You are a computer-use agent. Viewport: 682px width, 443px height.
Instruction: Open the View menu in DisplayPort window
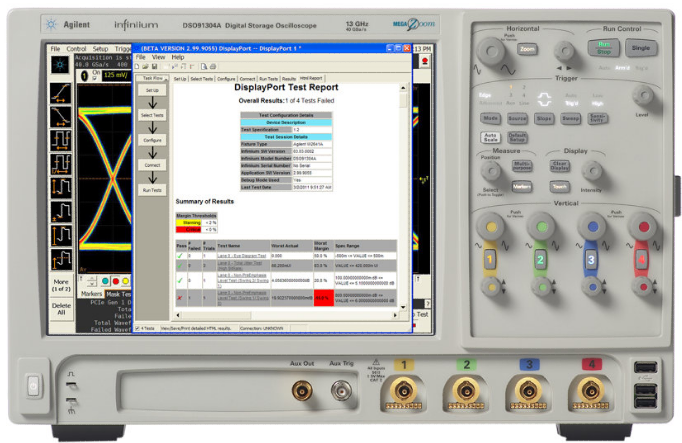158,57
